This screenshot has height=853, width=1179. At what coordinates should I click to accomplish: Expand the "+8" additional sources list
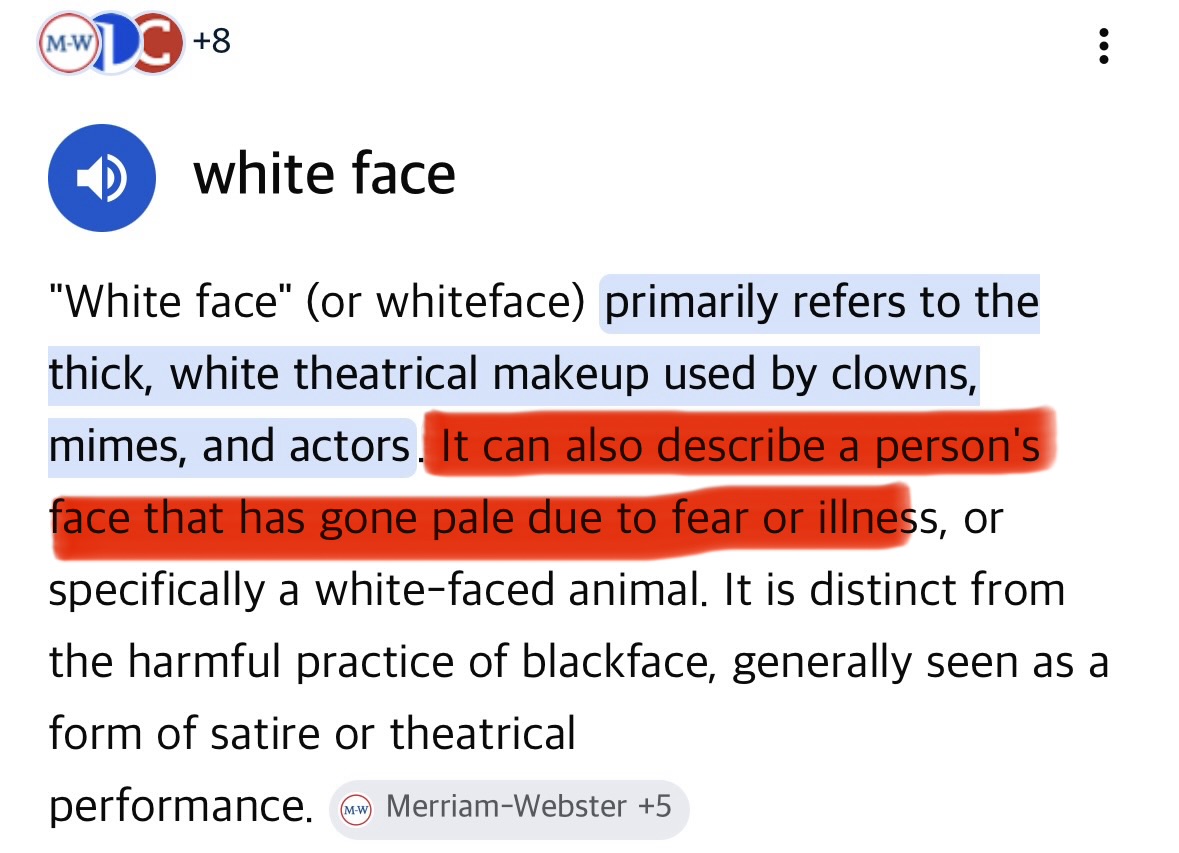pyautogui.click(x=210, y=43)
